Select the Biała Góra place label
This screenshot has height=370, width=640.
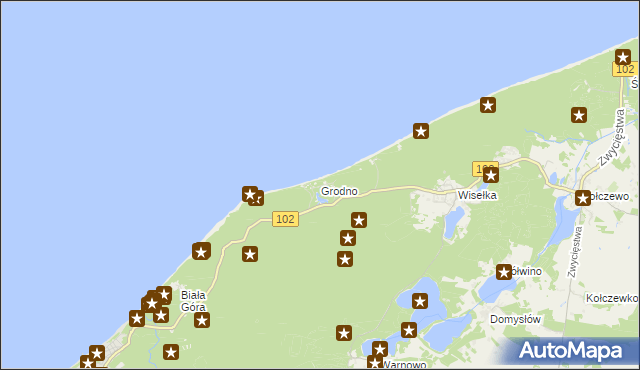[x=193, y=301]
